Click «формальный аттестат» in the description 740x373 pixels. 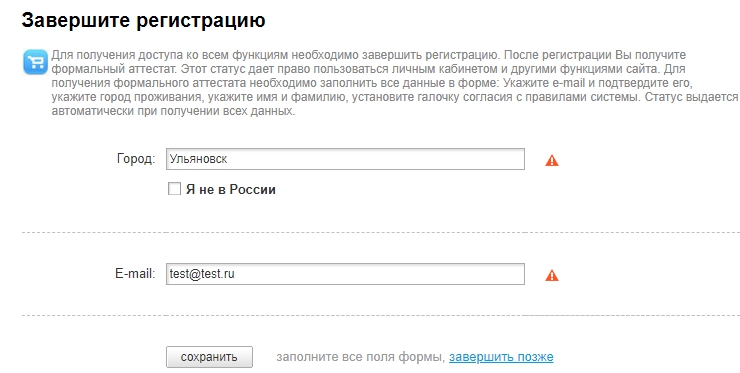(113, 69)
